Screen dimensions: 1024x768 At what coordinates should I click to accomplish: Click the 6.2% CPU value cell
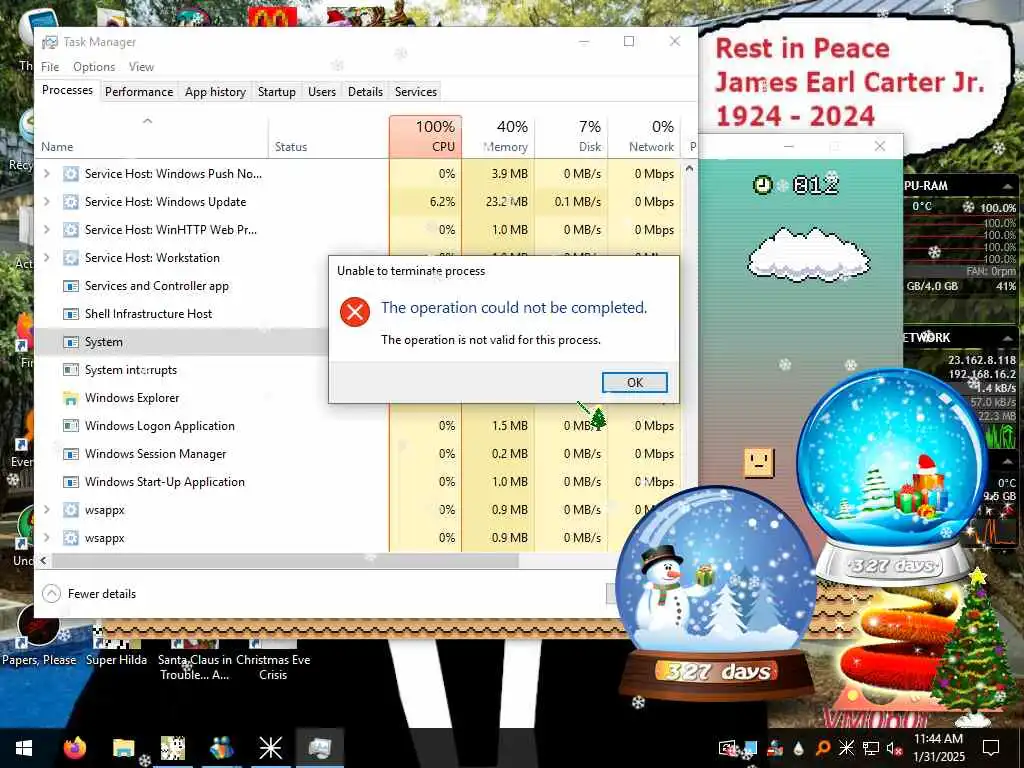(x=426, y=202)
